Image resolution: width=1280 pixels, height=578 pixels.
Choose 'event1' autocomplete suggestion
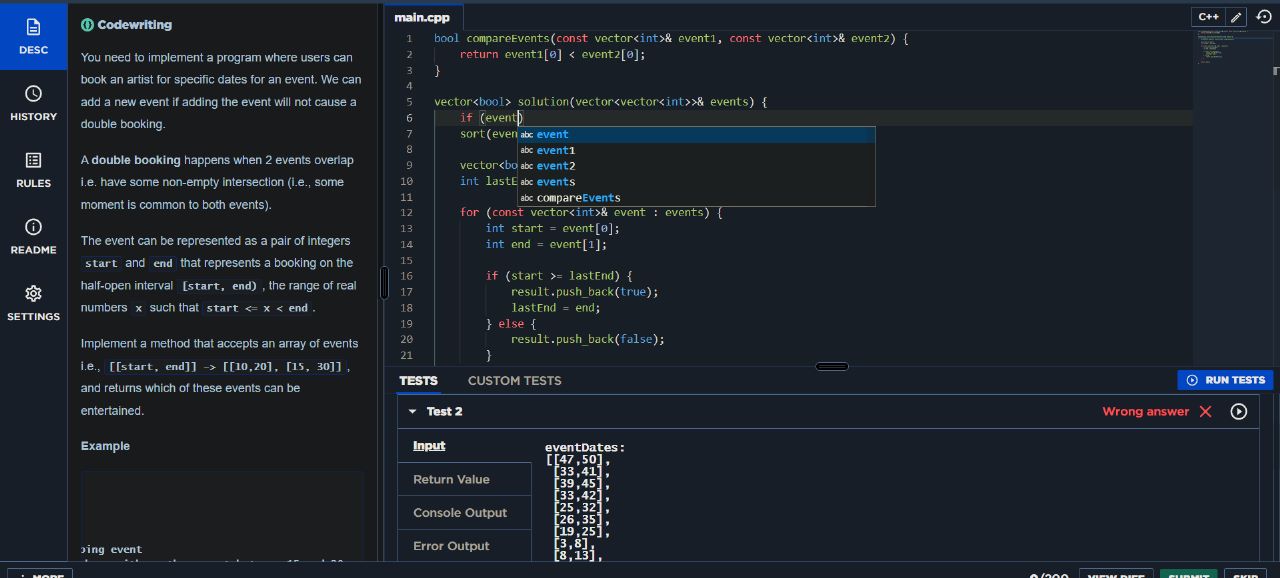pos(696,150)
